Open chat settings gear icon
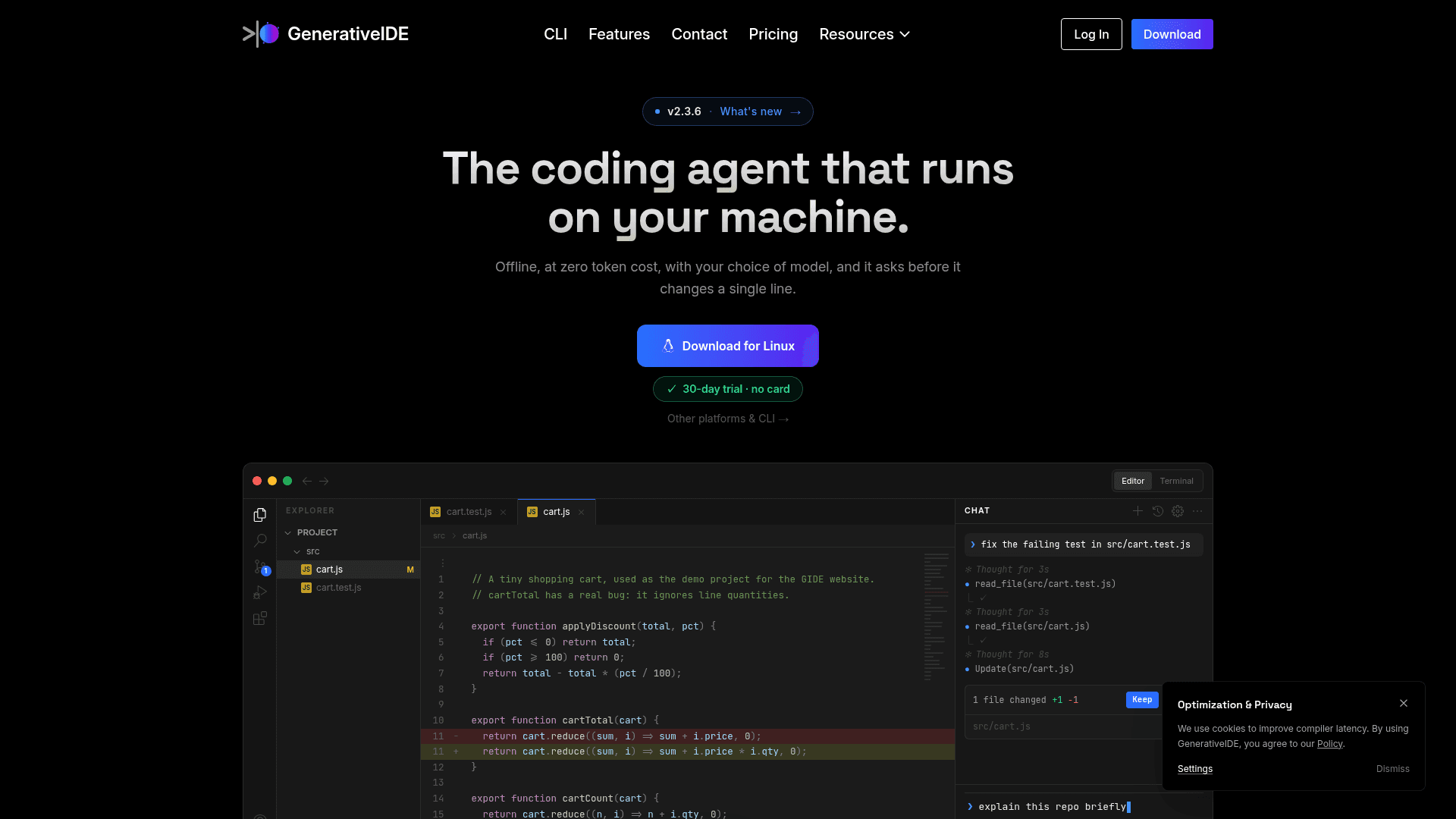The image size is (1456, 819). 1178,511
